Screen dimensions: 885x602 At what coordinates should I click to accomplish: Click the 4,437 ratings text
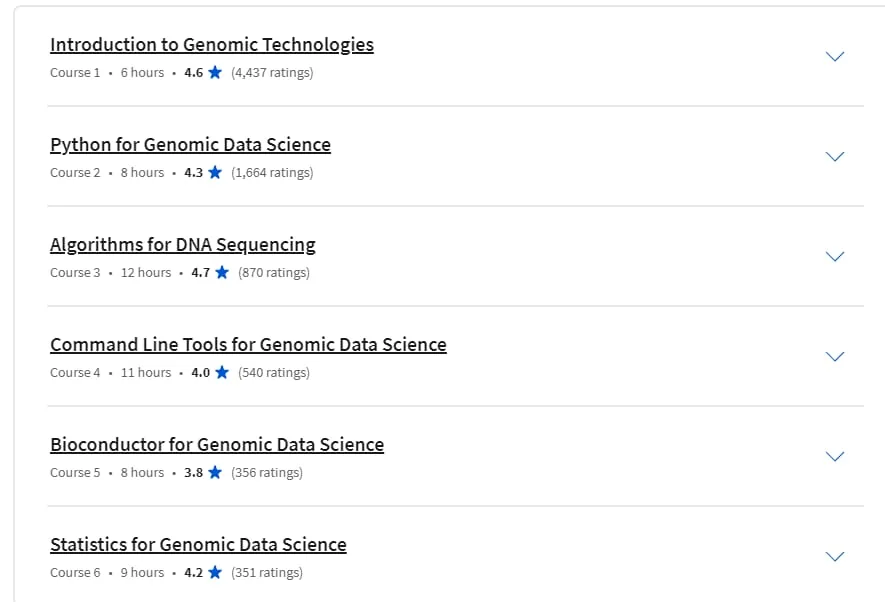[x=272, y=73]
